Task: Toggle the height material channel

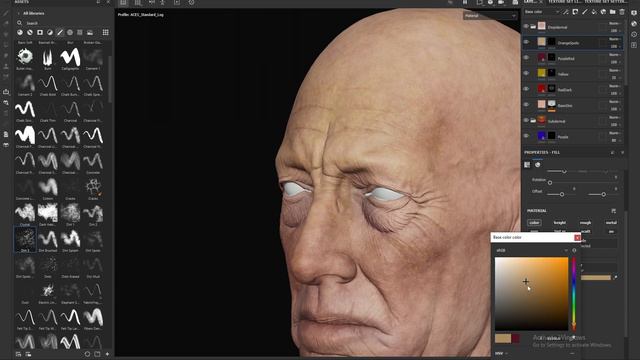Action: click(x=560, y=222)
